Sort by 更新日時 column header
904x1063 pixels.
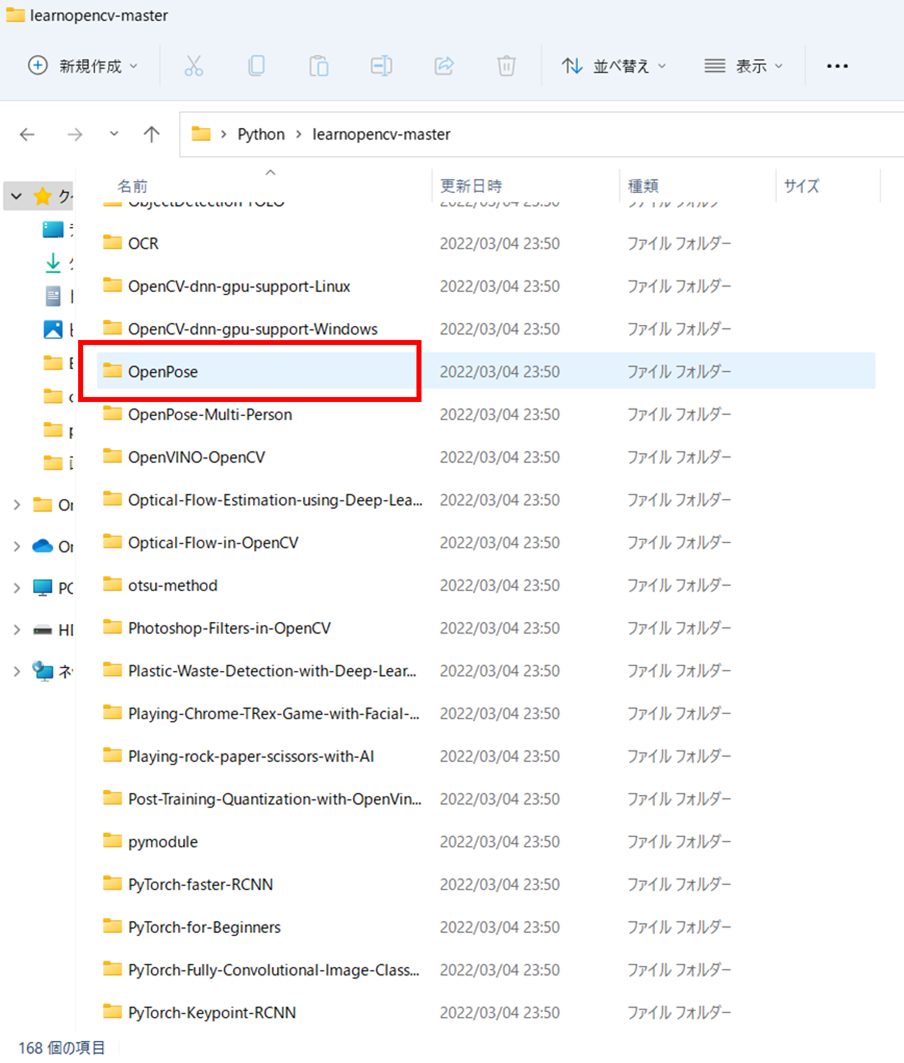tap(471, 186)
